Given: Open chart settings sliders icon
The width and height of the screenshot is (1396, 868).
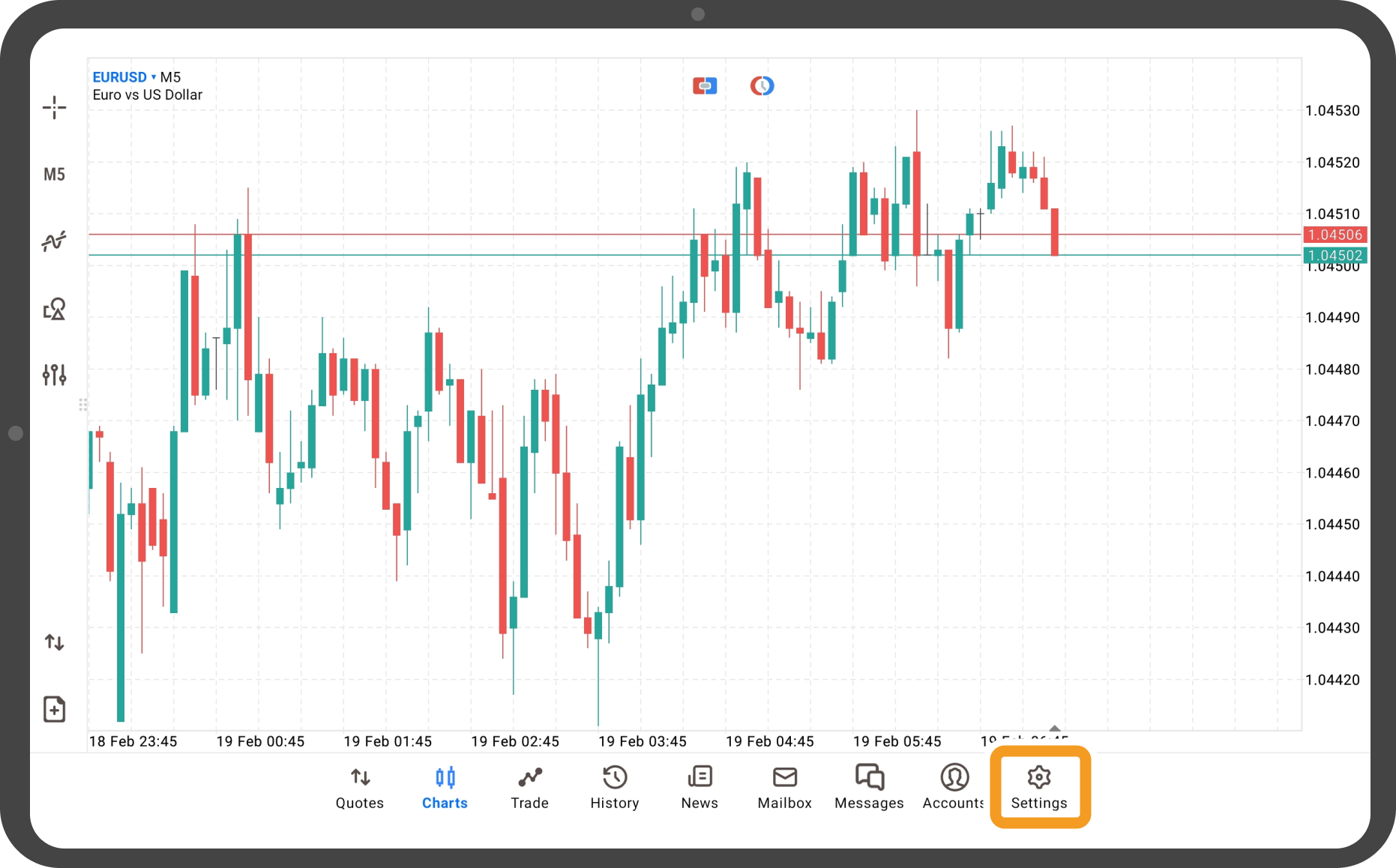Looking at the screenshot, I should pos(54,374).
